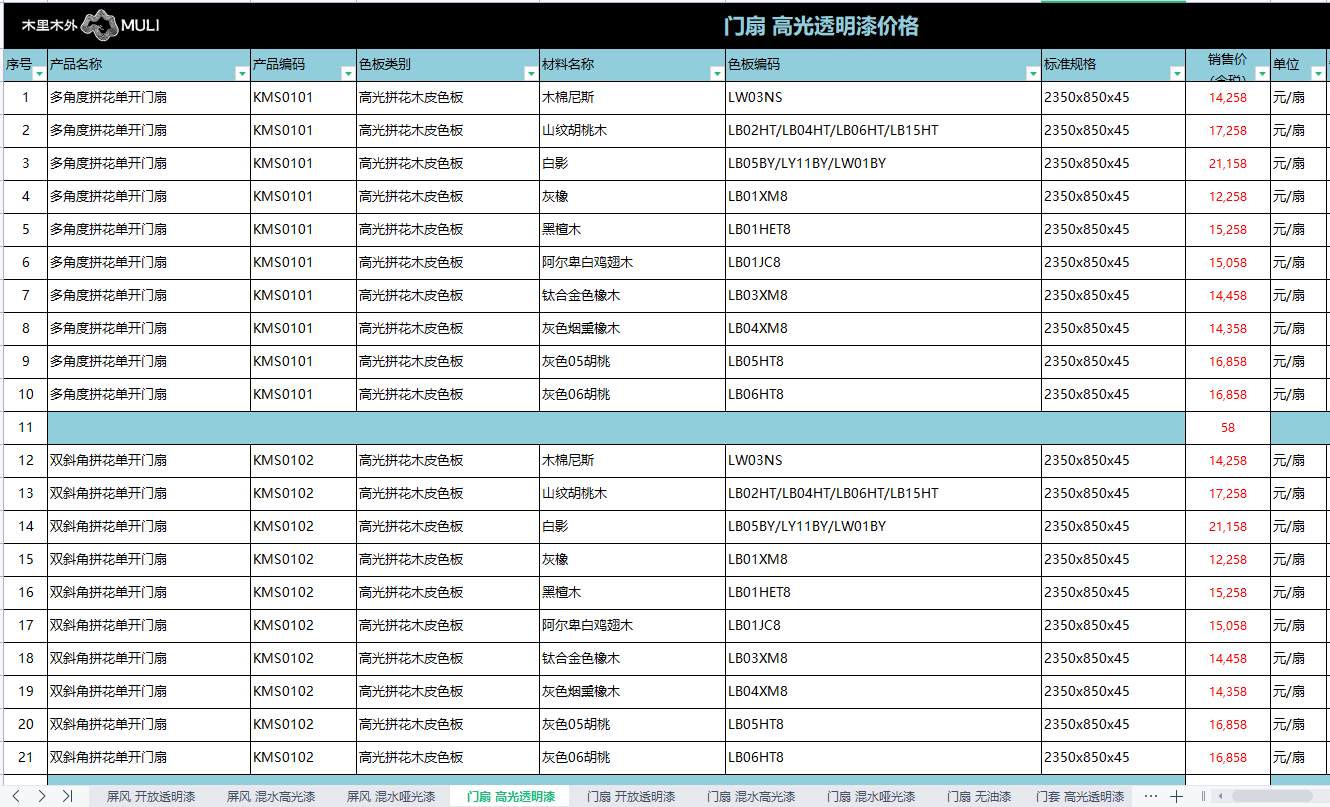The height and width of the screenshot is (807, 1330).
Task: Select row 7 price 14,458
Action: point(1228,296)
